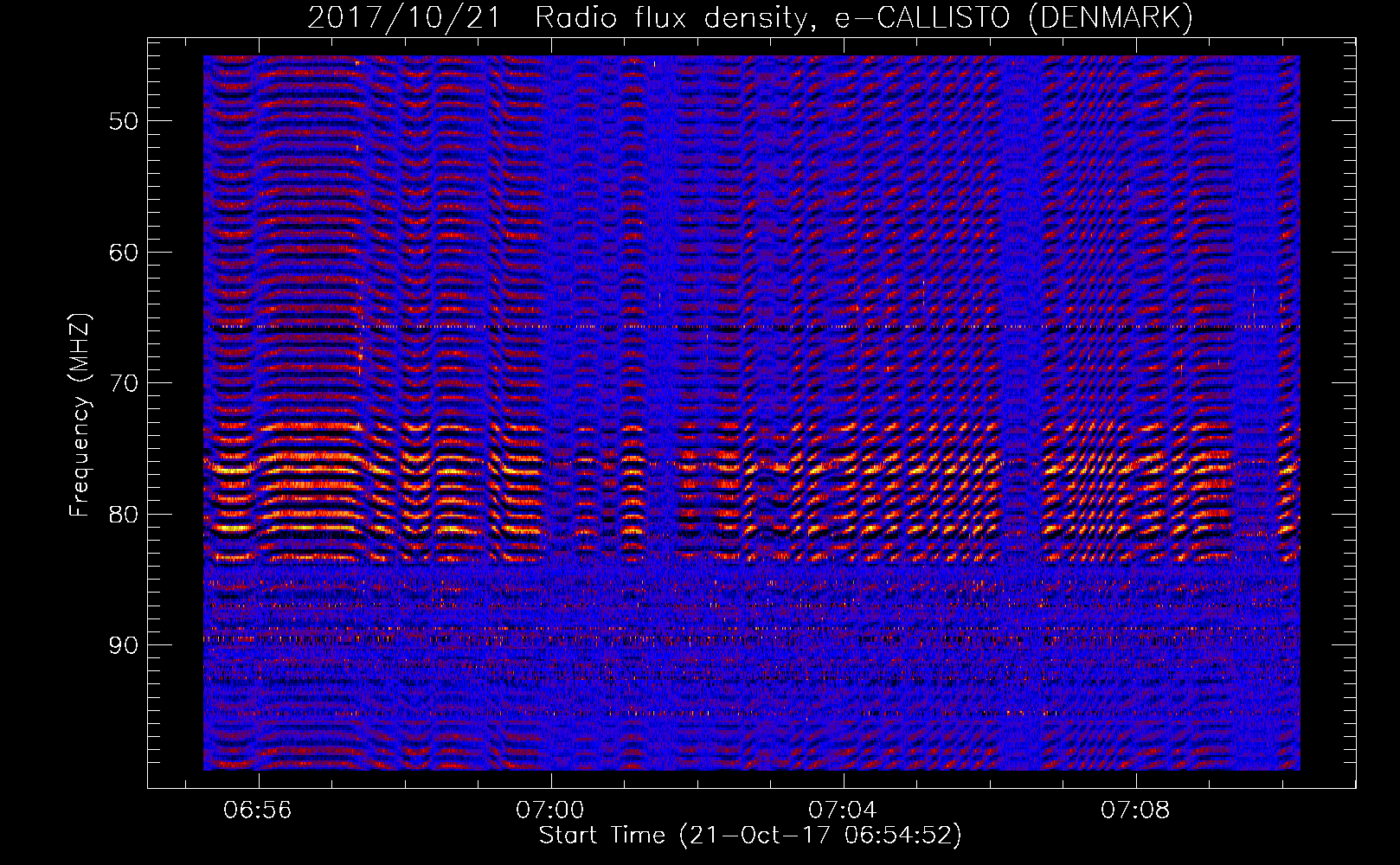Click the 90 frequency tick label
Screen dimensions: 1400x865
pyautogui.click(x=124, y=646)
